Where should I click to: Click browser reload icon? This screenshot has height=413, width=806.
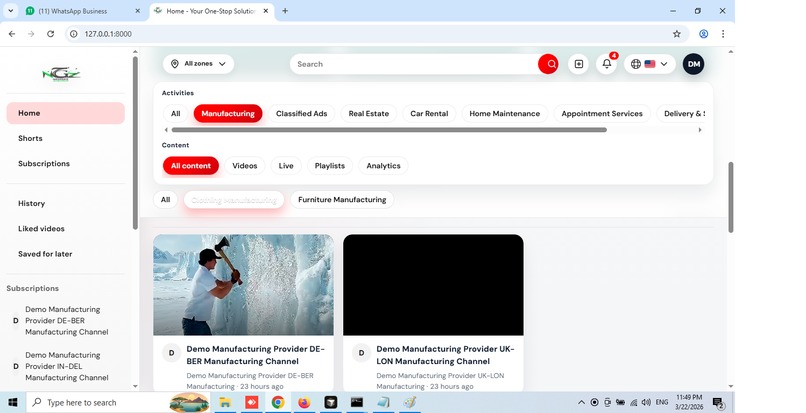tap(50, 34)
